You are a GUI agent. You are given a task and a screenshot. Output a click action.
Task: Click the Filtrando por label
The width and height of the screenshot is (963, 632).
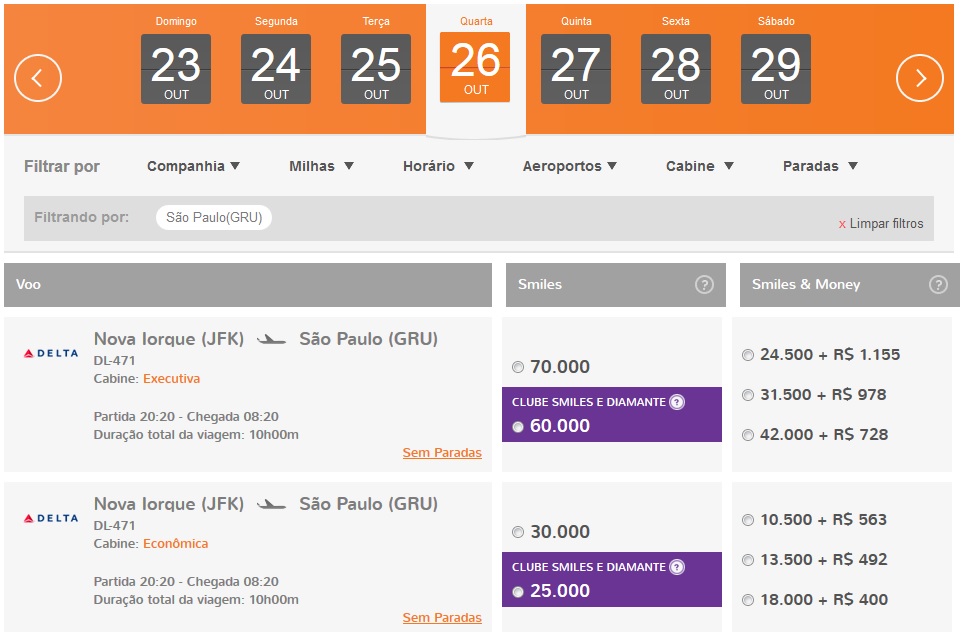pyautogui.click(x=82, y=217)
